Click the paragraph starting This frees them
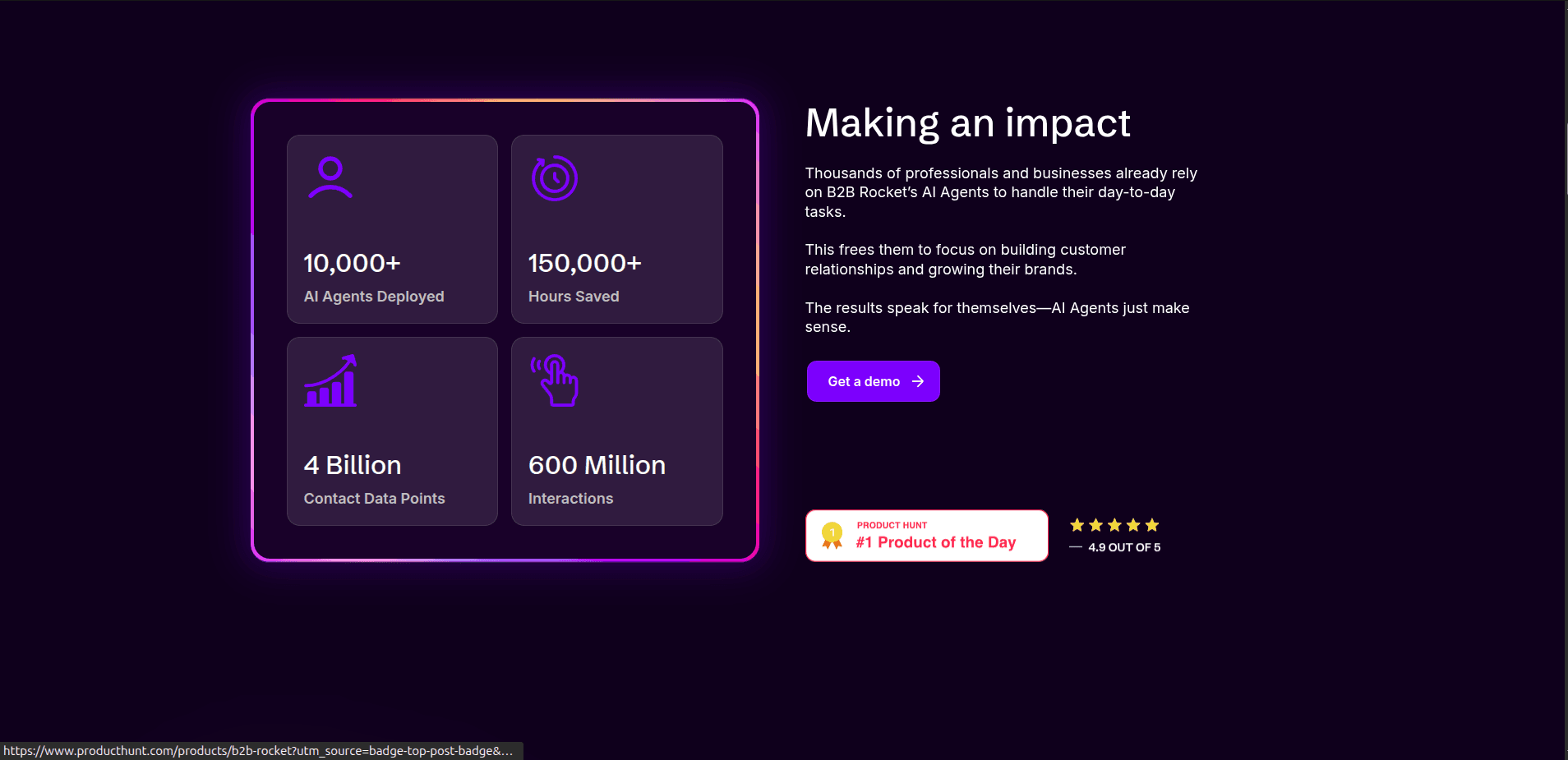Screen dimensions: 1568x760 [965, 260]
